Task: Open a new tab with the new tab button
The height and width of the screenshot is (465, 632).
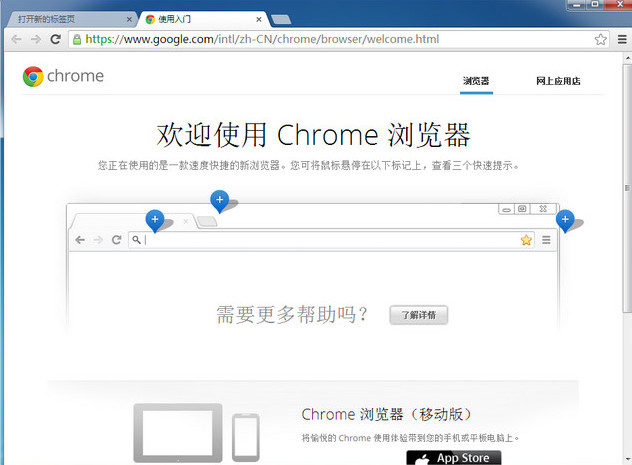Action: coord(281,19)
